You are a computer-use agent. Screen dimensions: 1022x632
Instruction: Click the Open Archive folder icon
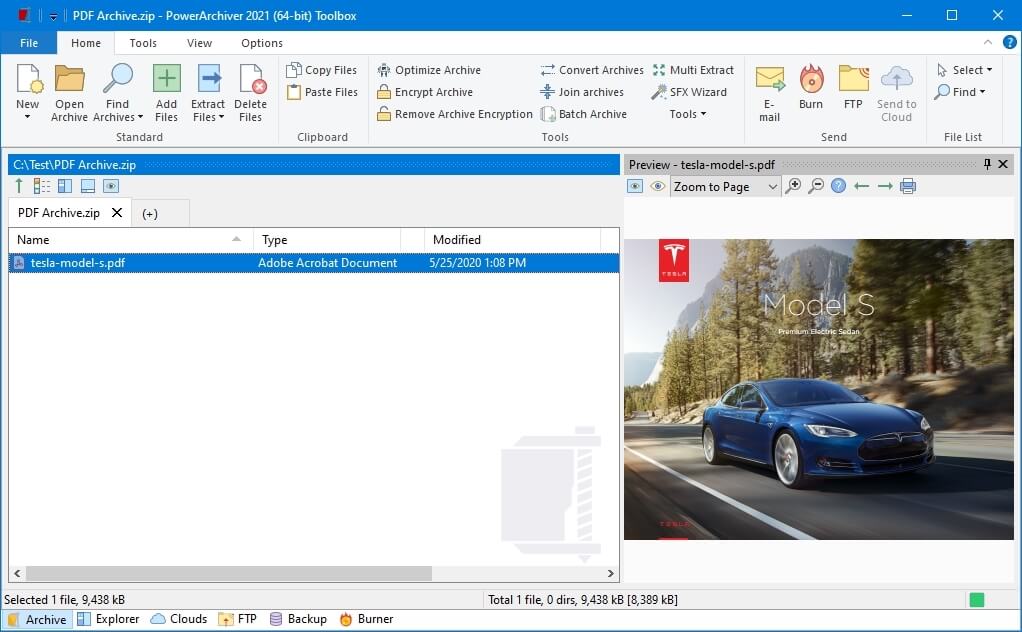point(69,79)
